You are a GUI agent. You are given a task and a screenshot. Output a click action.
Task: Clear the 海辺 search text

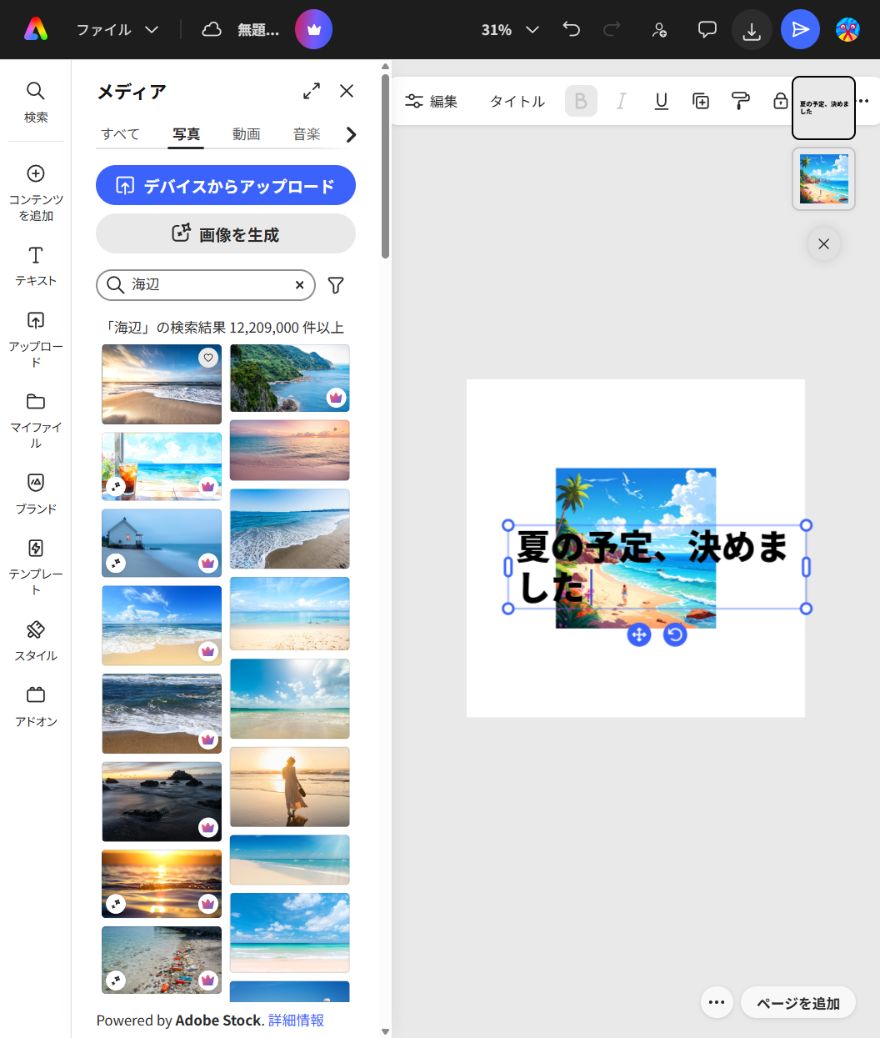point(299,285)
